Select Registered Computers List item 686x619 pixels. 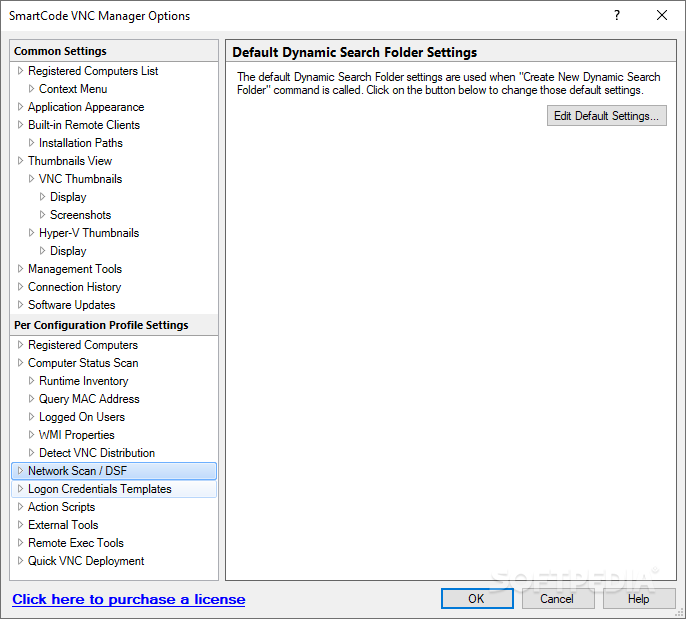tap(93, 71)
